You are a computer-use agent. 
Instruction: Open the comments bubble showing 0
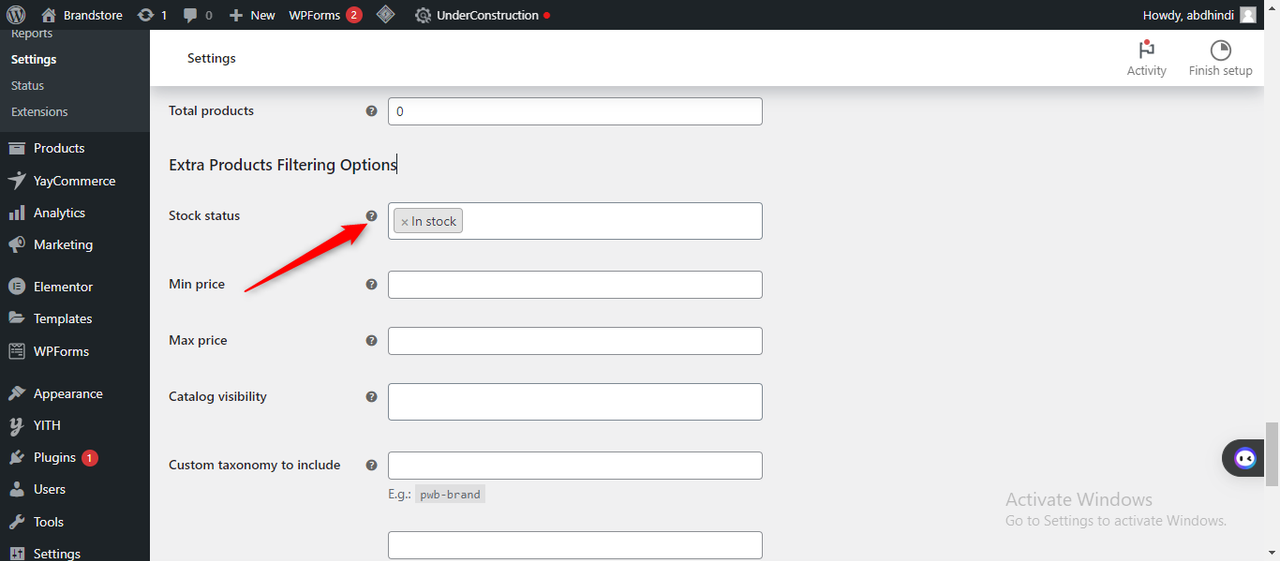(198, 15)
